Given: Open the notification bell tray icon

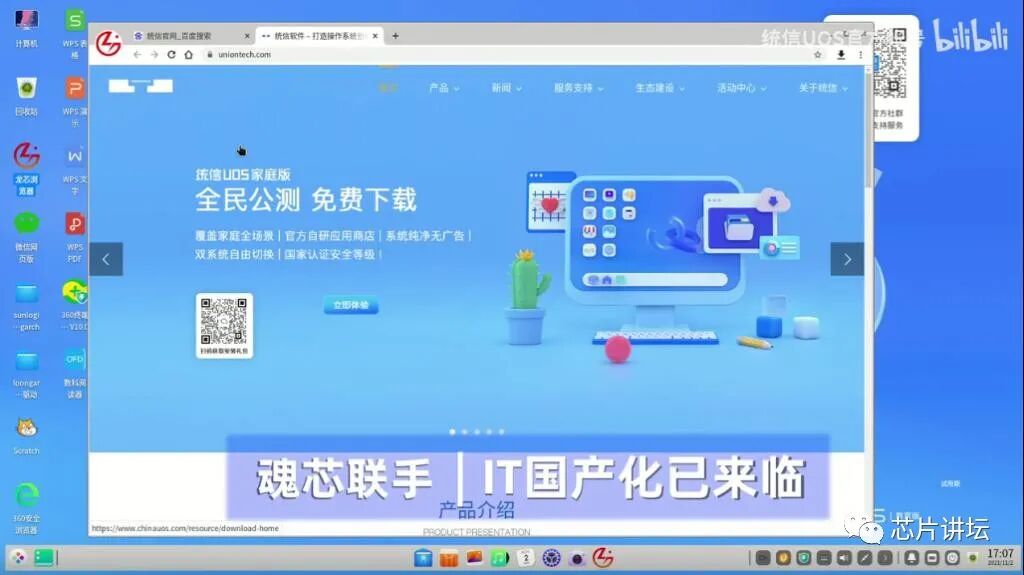Looking at the screenshot, I should 912,558.
